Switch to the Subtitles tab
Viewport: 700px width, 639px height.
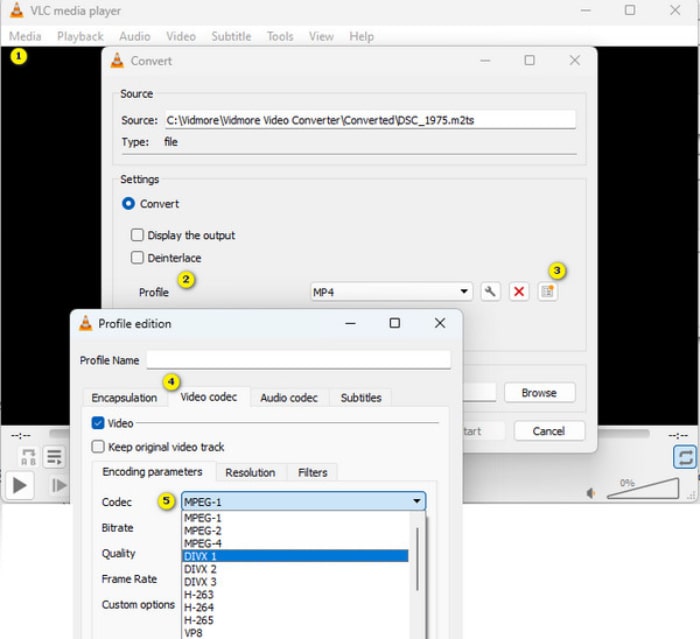tap(361, 397)
